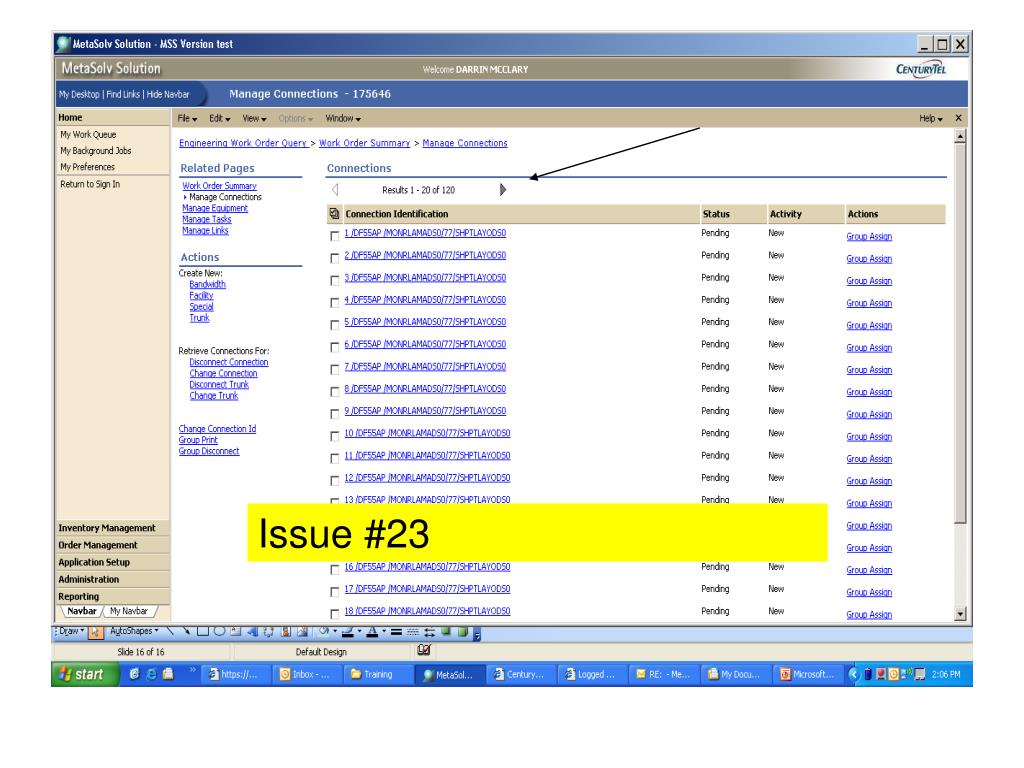Insert a diagram or organization chart

268,632
